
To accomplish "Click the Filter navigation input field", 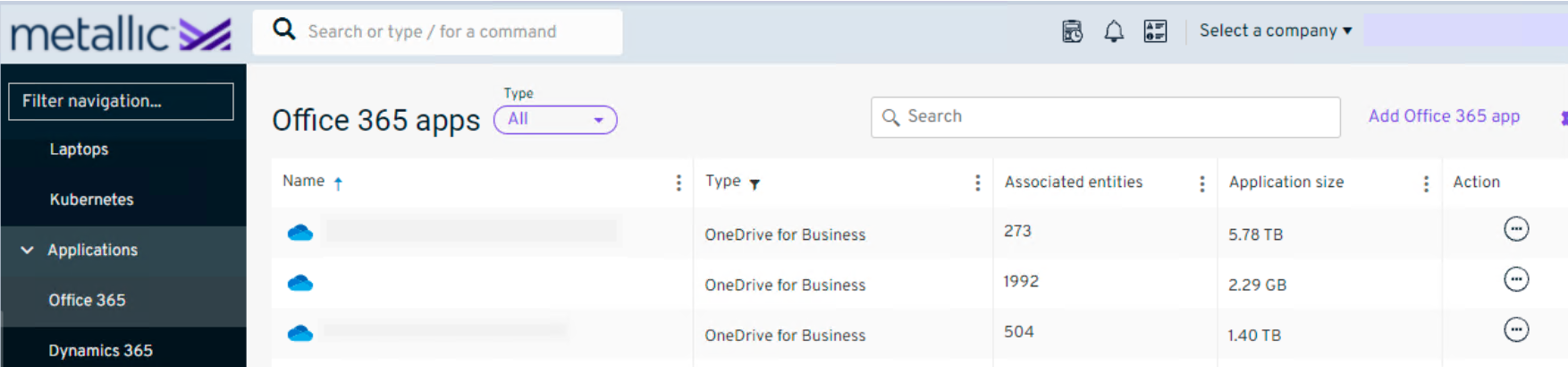I will (121, 101).
